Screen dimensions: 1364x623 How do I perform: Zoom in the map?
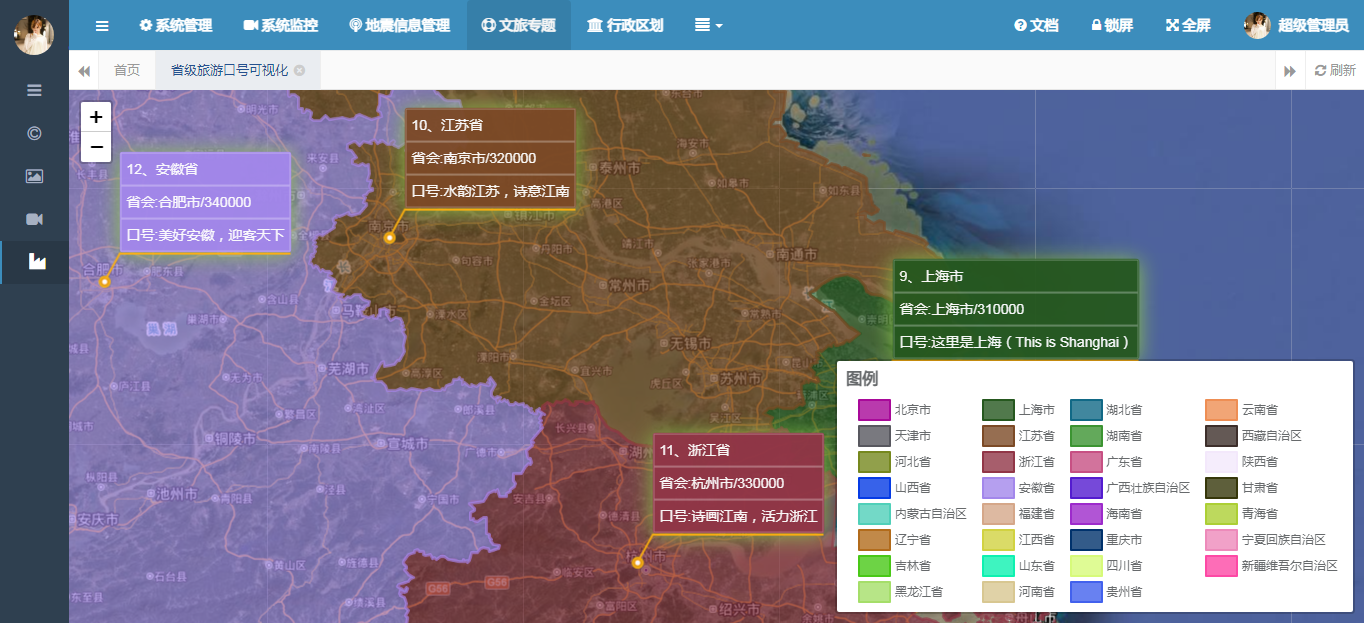(x=96, y=116)
